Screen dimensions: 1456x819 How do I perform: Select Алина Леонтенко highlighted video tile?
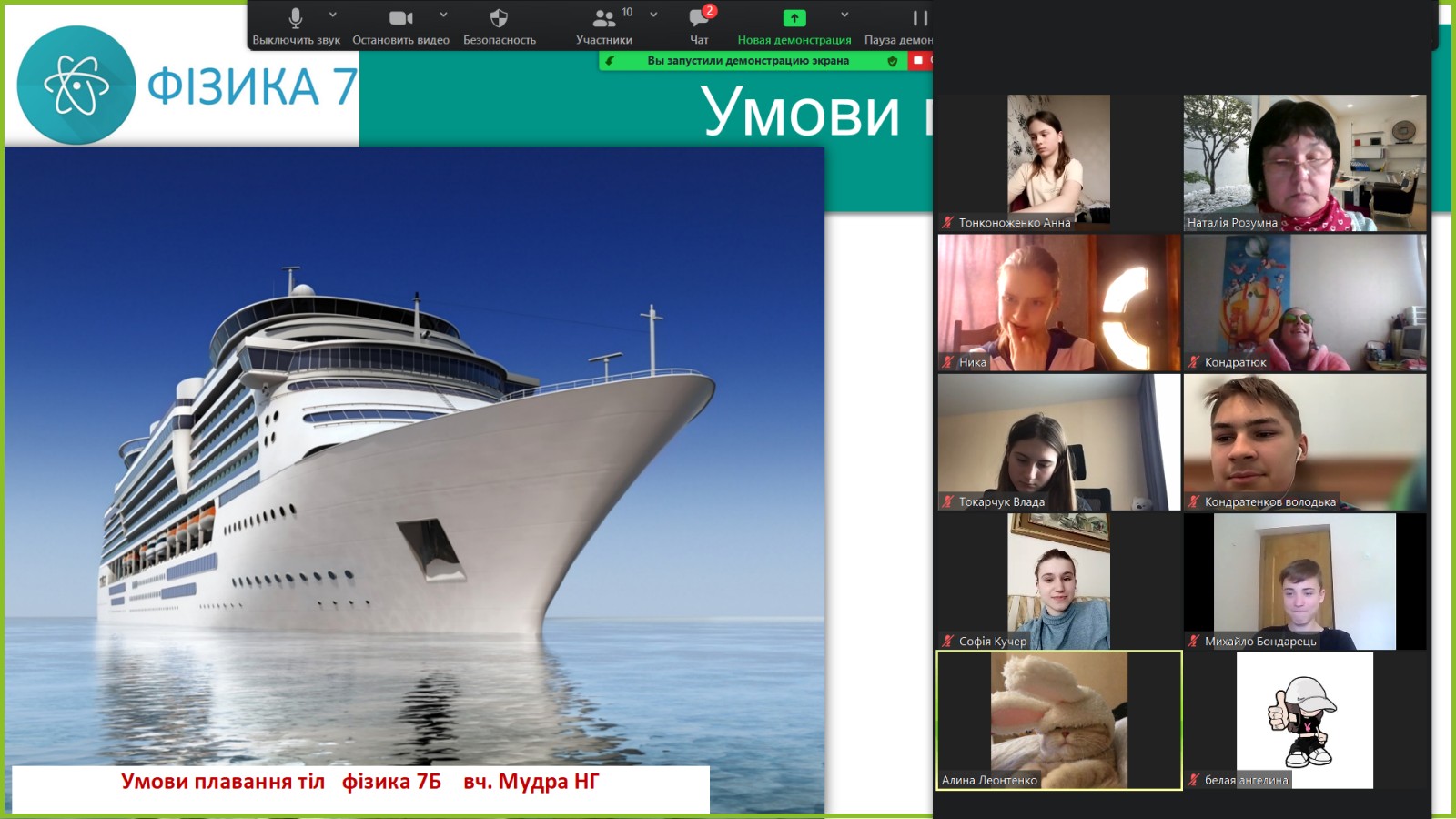tap(1059, 719)
